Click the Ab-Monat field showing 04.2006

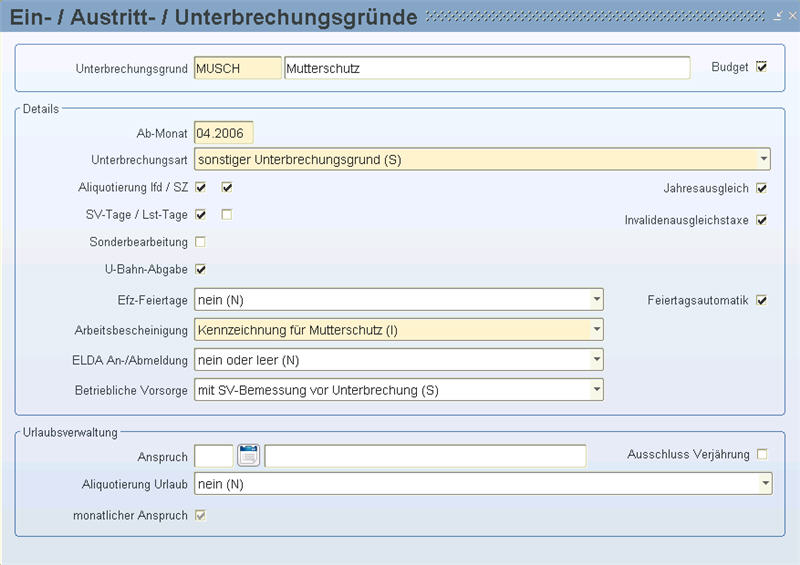click(224, 132)
